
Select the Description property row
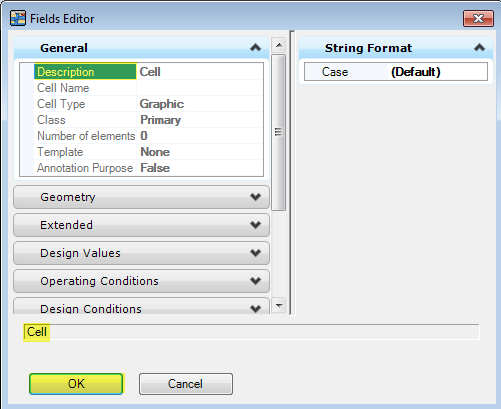[x=148, y=72]
